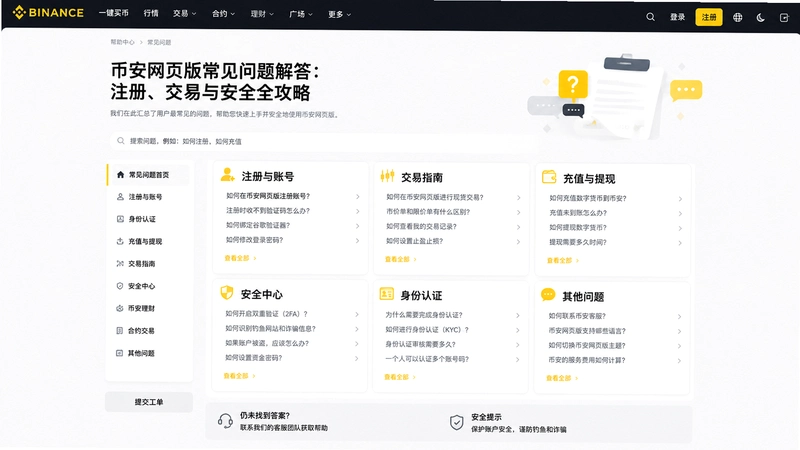Screen dimensions: 800x450
Task: Open question 如何查看我的交易记录?
Action: click(x=421, y=227)
